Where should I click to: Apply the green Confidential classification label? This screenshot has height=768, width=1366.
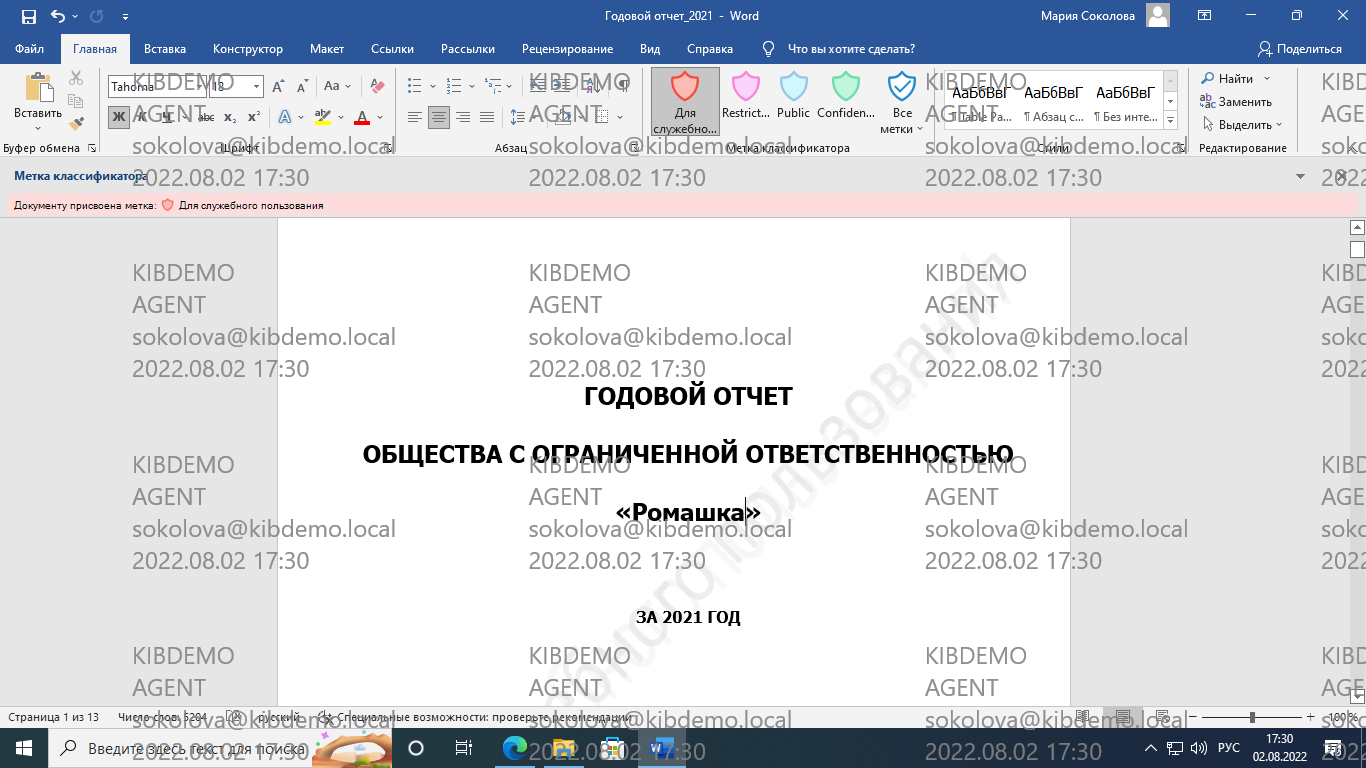846,96
